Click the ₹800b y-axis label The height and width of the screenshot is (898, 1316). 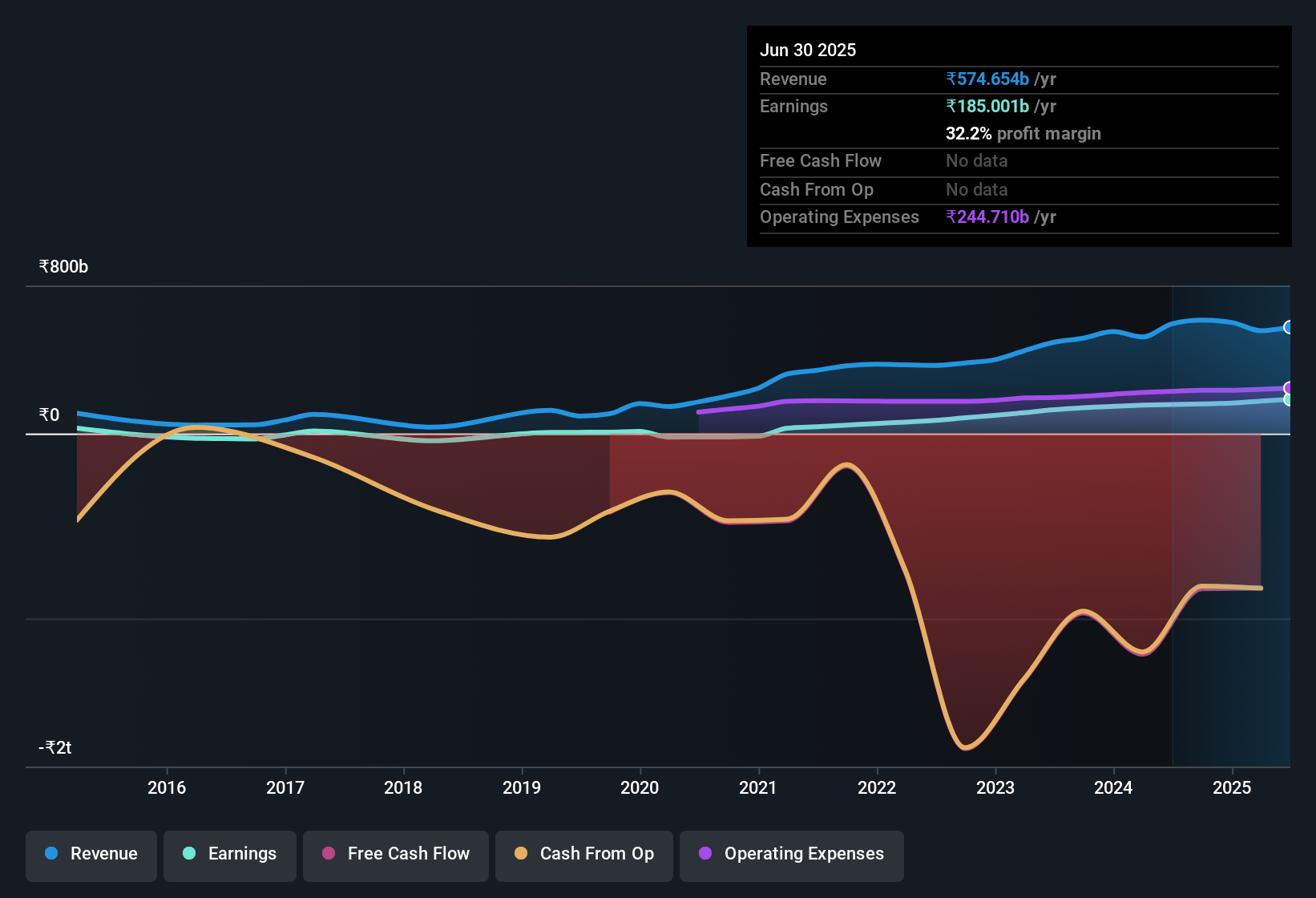pos(63,267)
